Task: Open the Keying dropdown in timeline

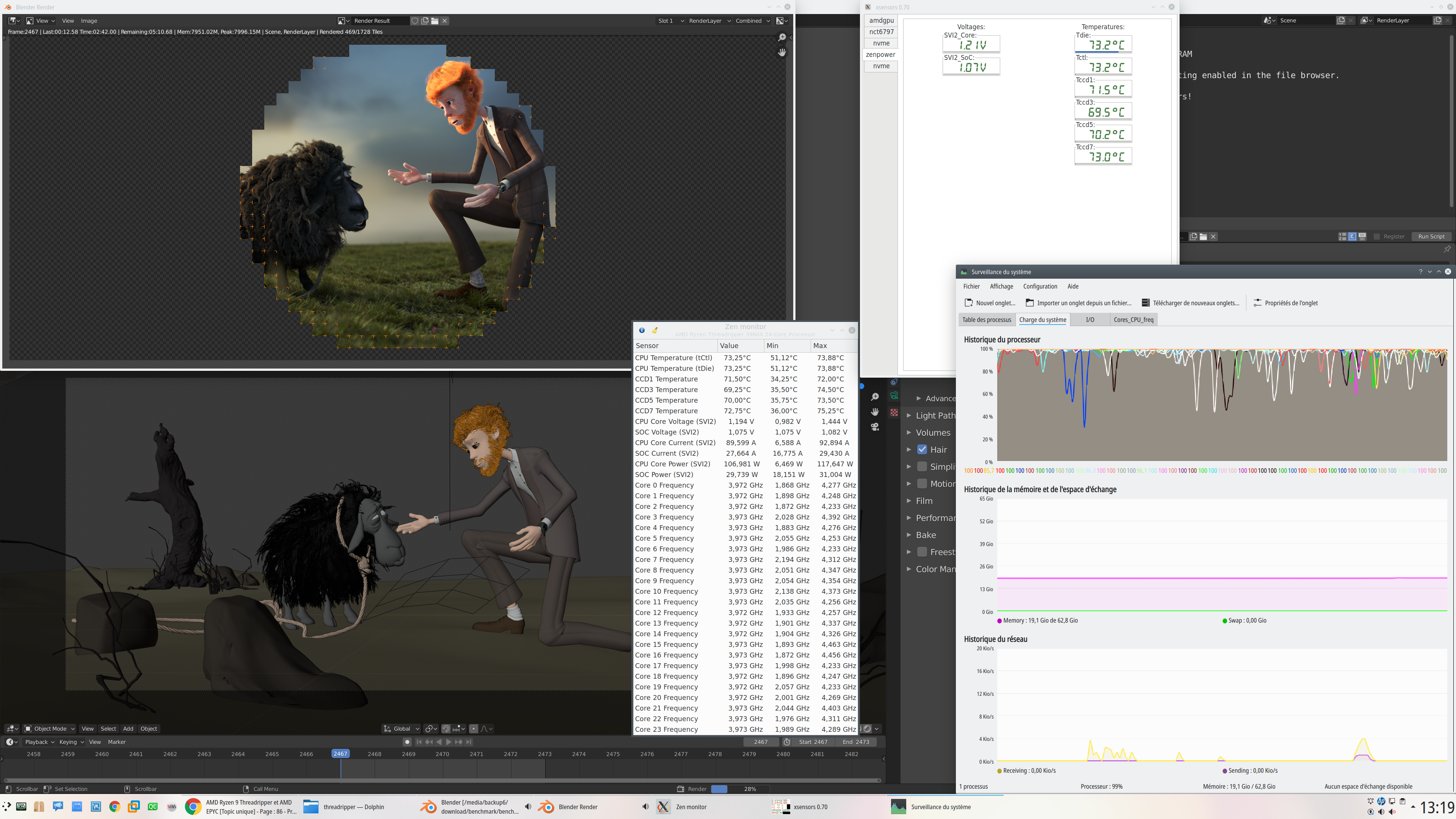Action: point(71,742)
